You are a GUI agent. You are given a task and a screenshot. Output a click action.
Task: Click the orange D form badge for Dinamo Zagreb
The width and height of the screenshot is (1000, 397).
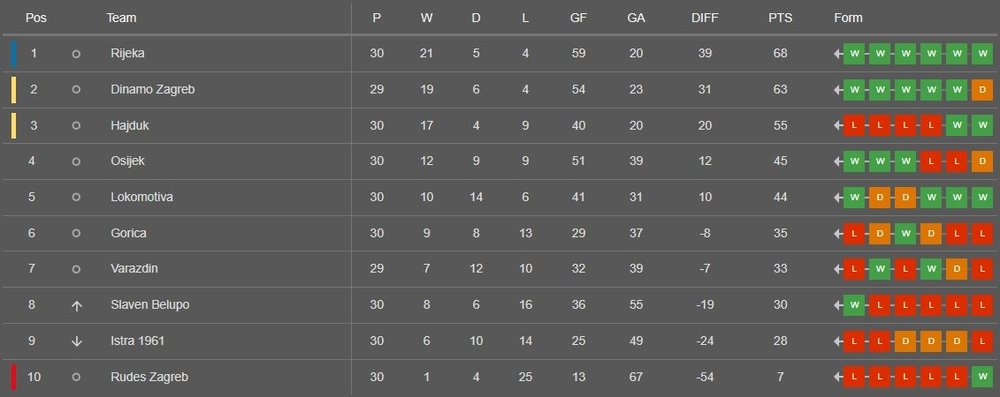point(982,90)
